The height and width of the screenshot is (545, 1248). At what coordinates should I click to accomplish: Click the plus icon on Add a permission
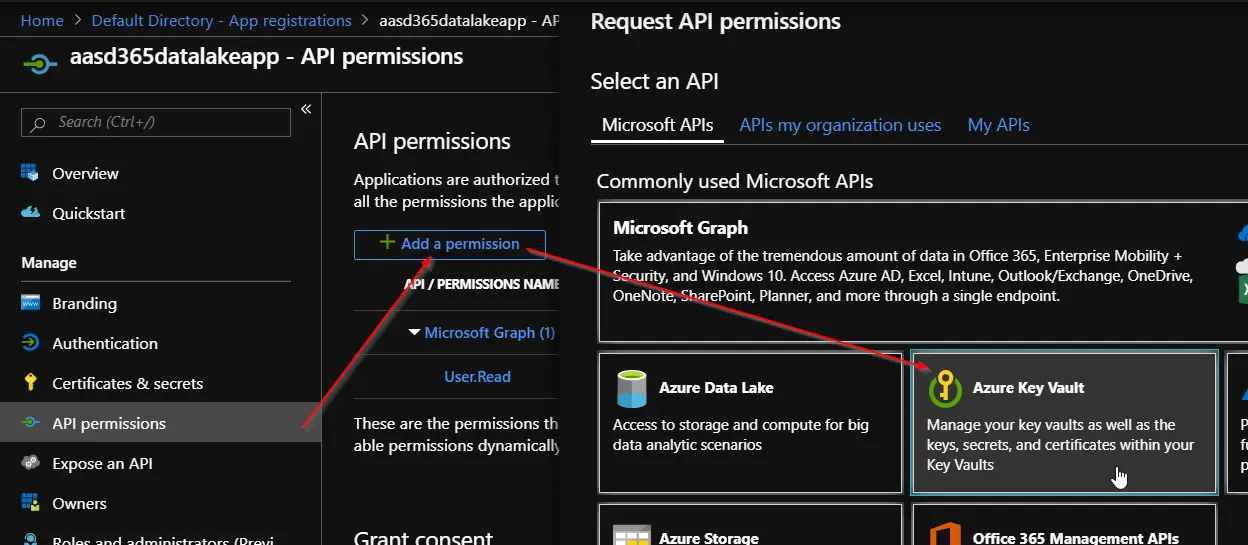point(387,243)
